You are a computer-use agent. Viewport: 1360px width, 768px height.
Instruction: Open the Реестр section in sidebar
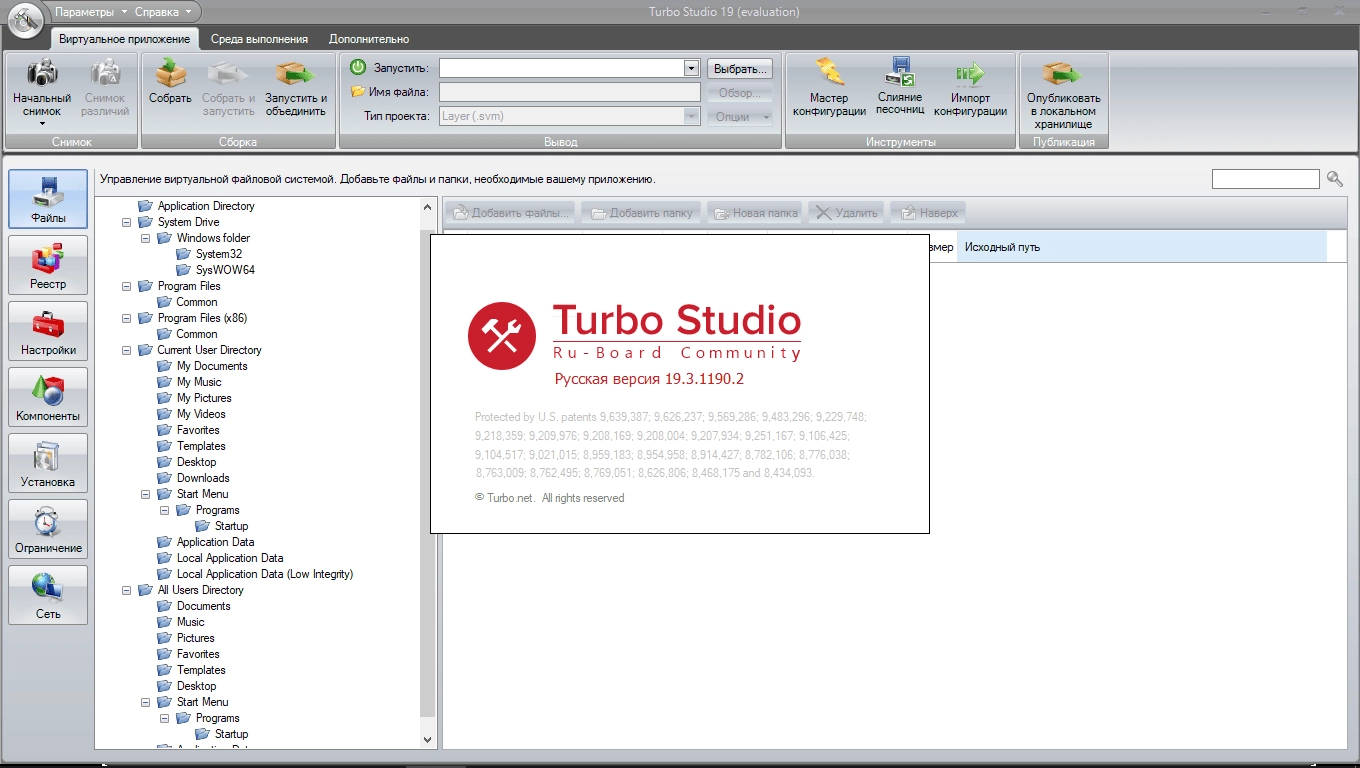click(48, 265)
